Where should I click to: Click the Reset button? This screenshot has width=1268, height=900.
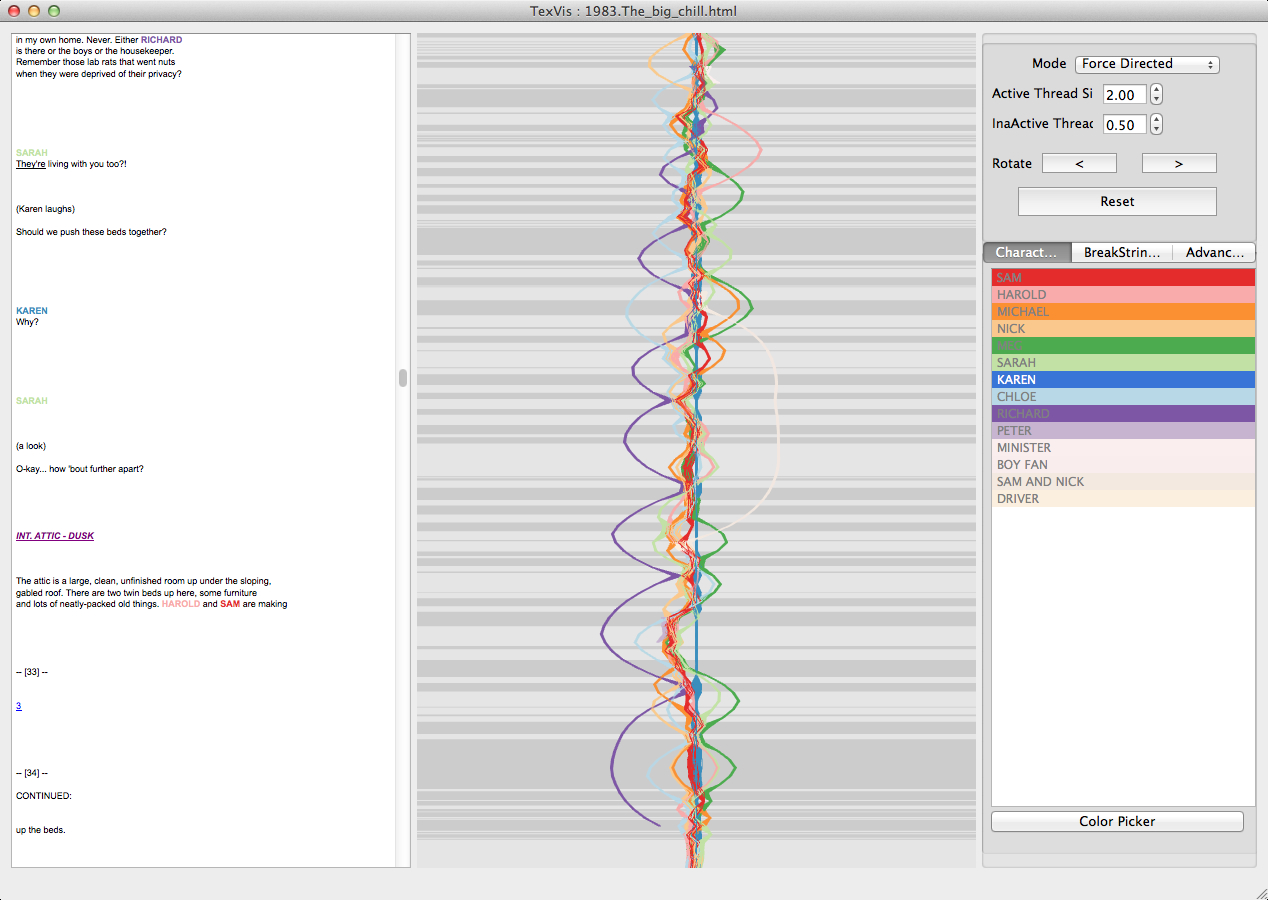1117,201
